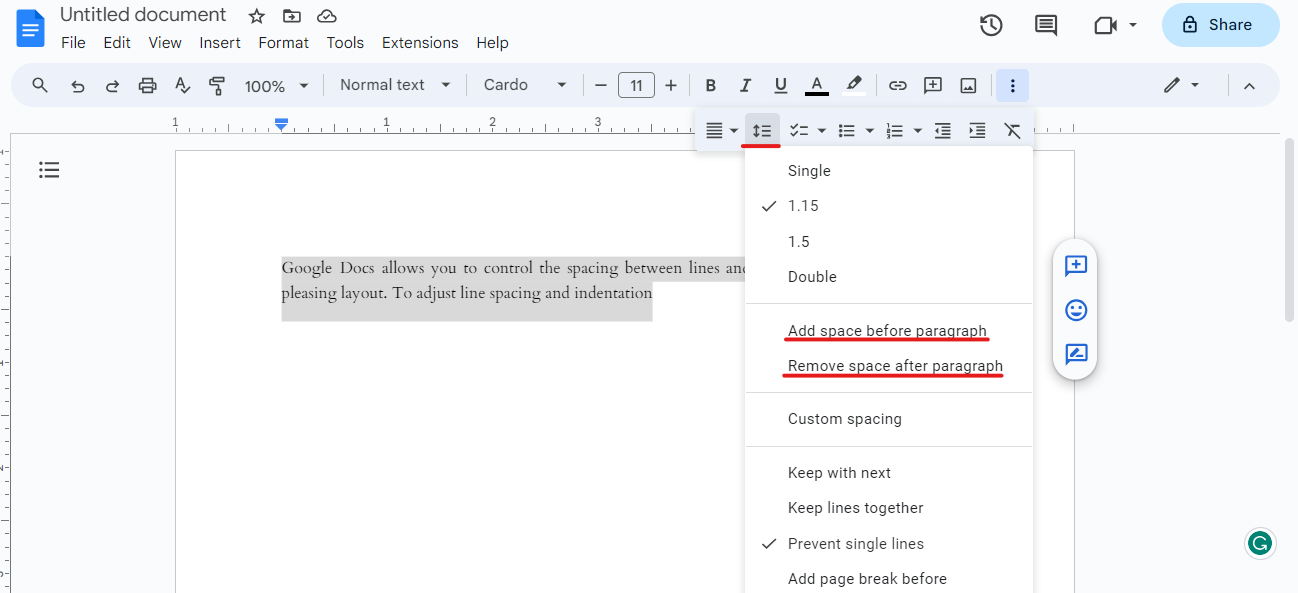Open the Cardo font dropdown

(x=525, y=85)
